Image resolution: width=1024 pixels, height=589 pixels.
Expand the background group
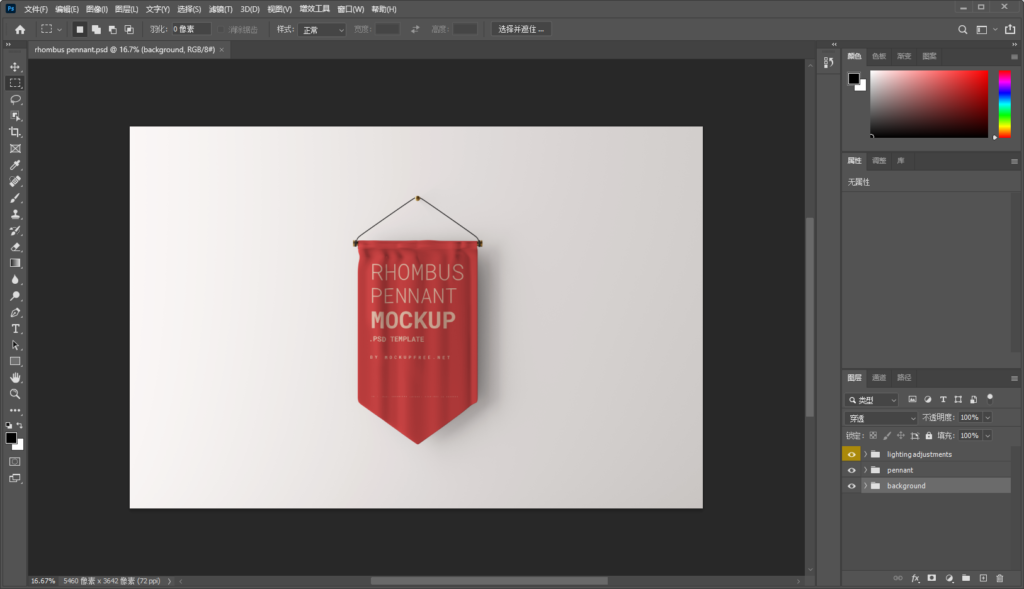[865, 486]
